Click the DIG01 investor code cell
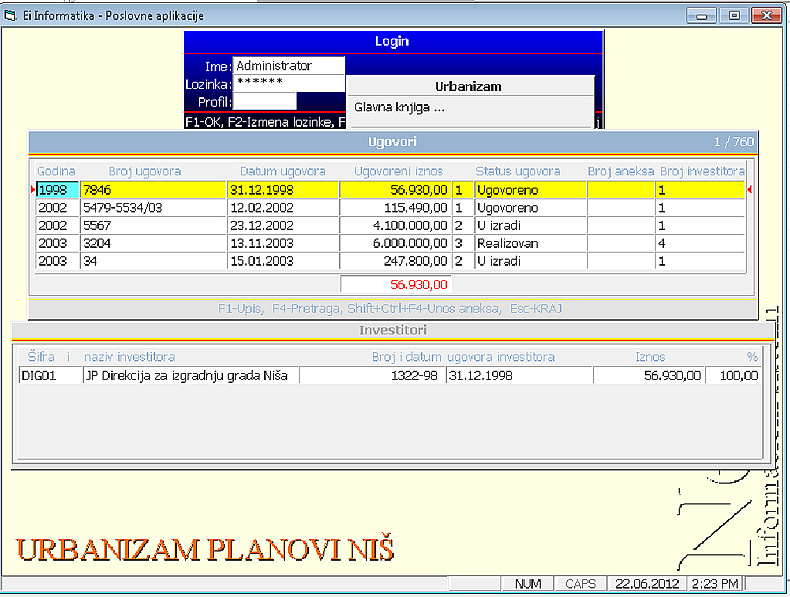 [x=48, y=375]
